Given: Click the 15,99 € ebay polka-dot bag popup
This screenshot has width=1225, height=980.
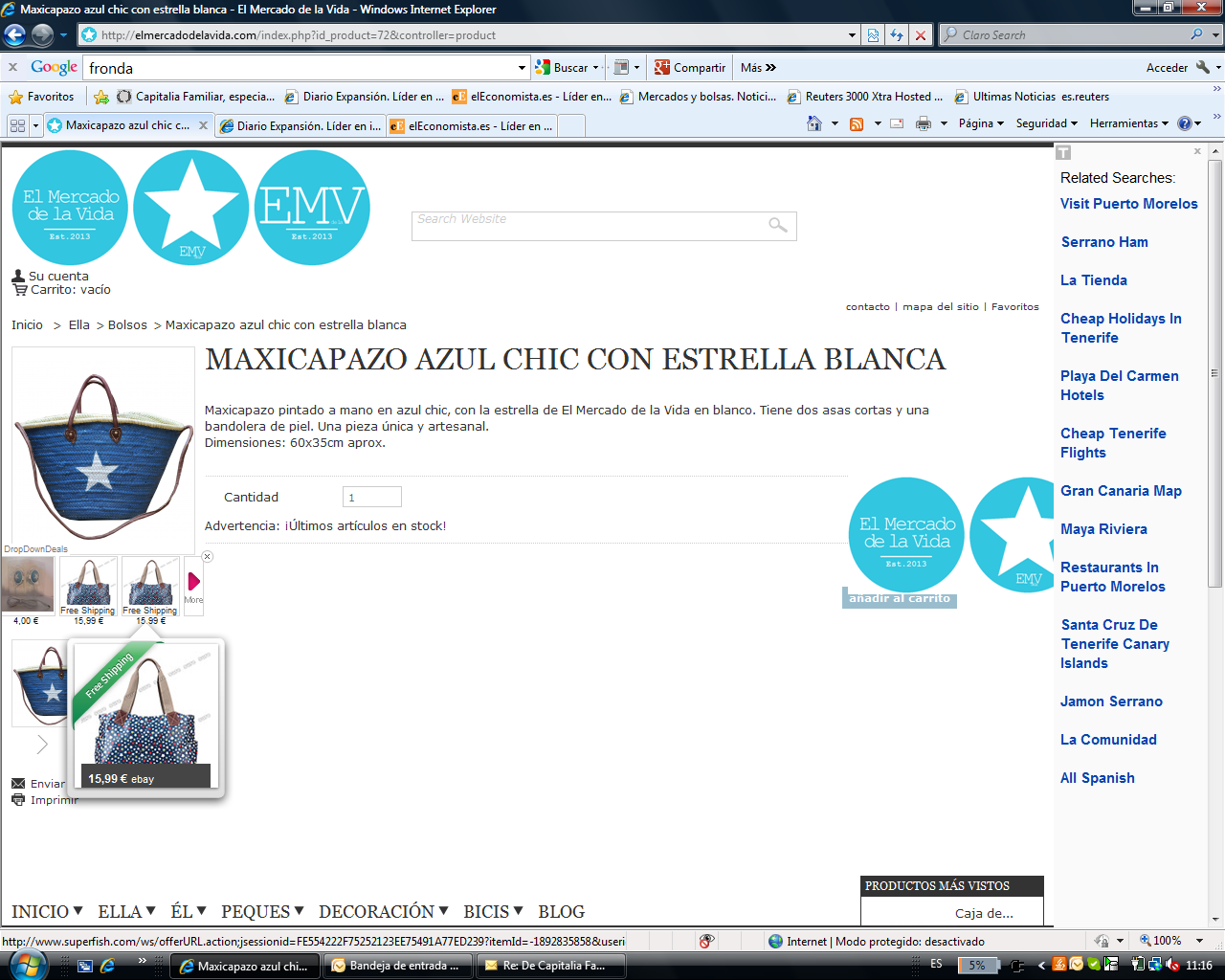Looking at the screenshot, I should click(x=146, y=716).
